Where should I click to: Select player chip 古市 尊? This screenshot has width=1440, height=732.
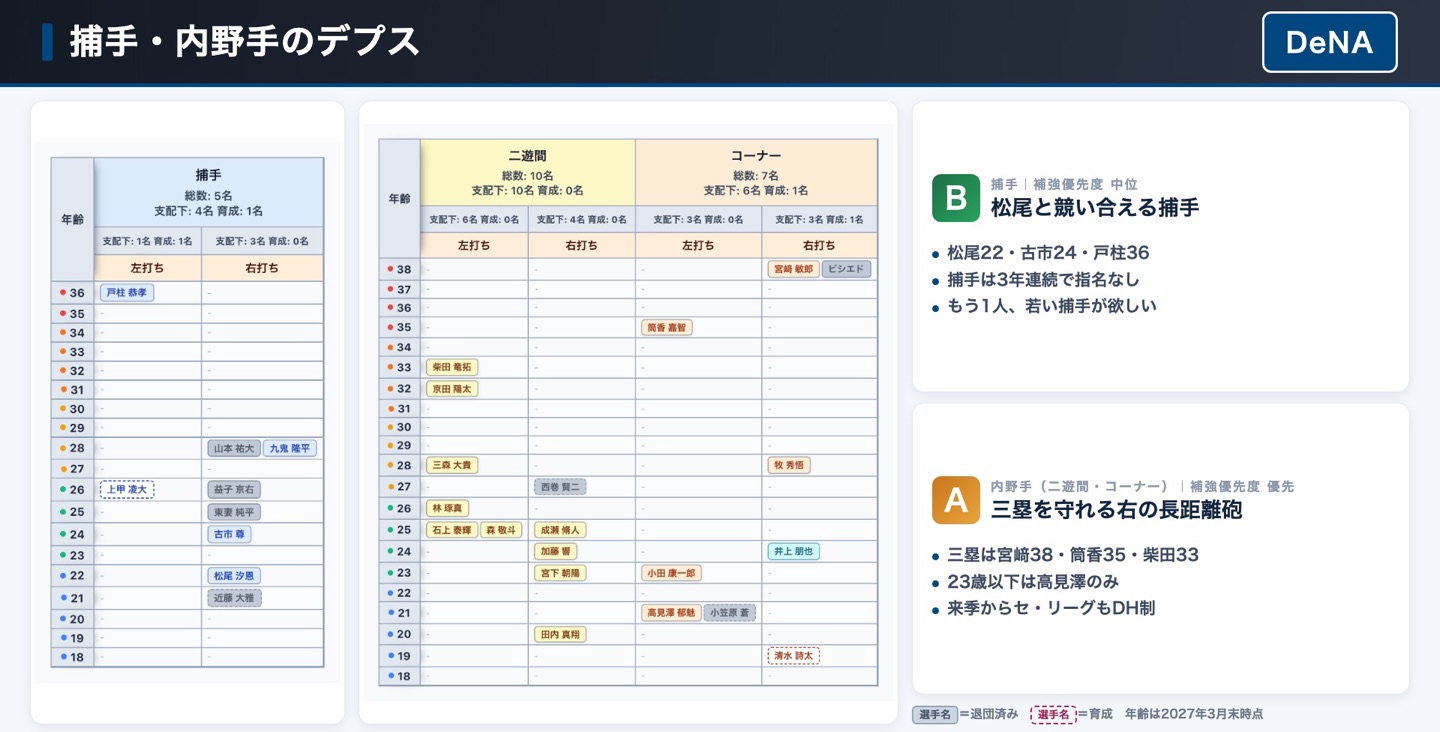point(229,534)
